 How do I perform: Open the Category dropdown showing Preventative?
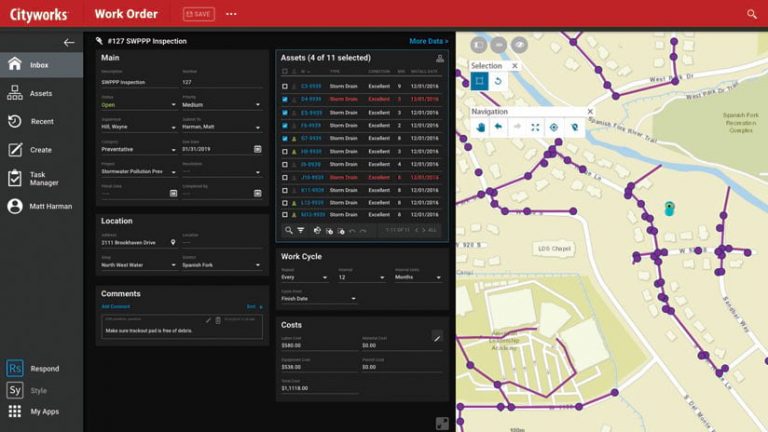(139, 149)
